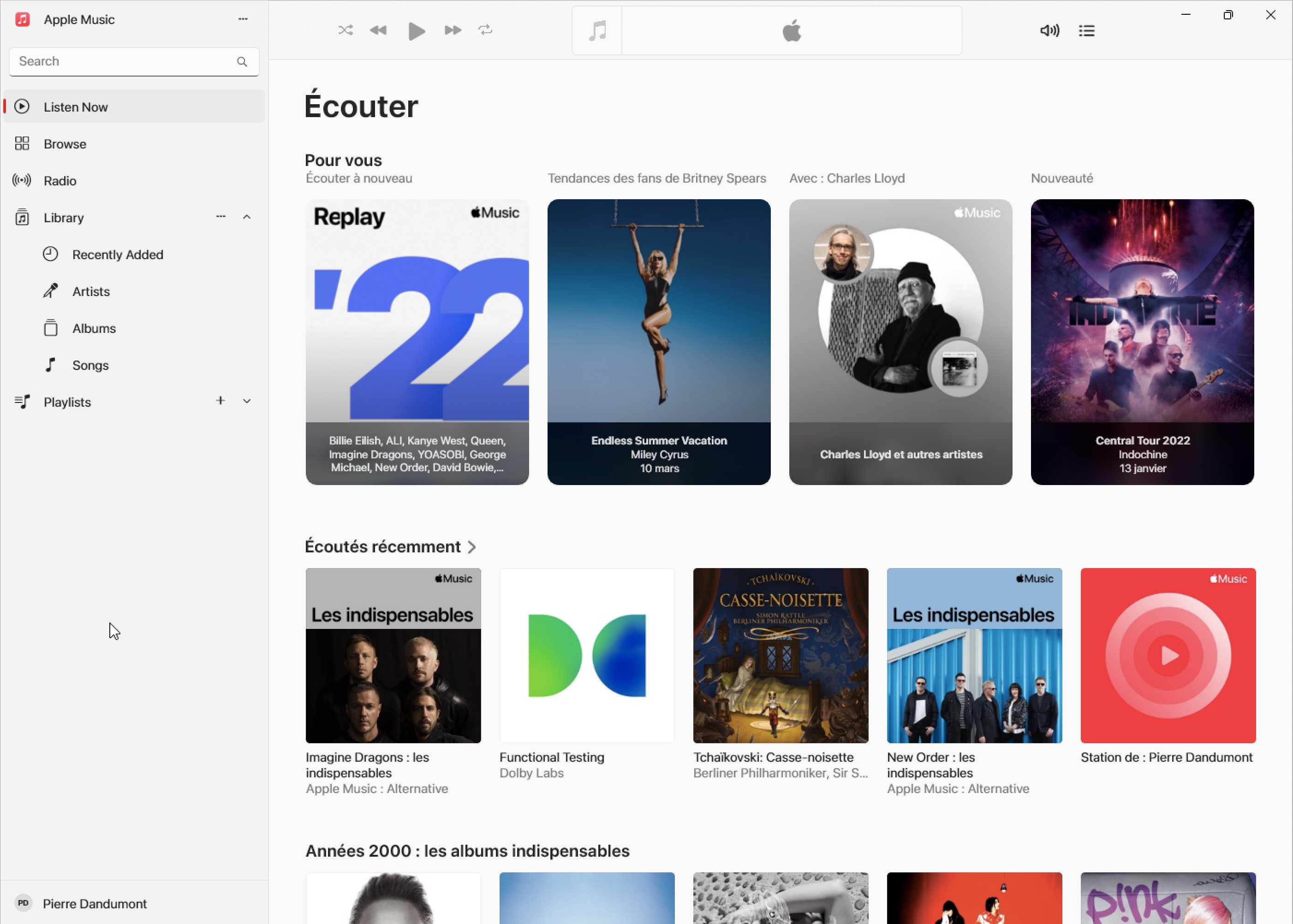Click the Playlists list-note icon

22,402
